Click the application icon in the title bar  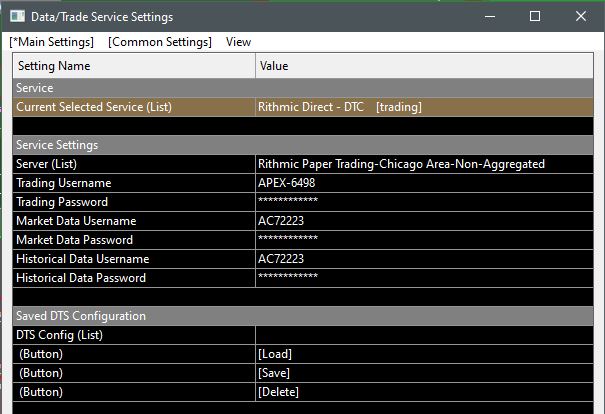(x=17, y=16)
